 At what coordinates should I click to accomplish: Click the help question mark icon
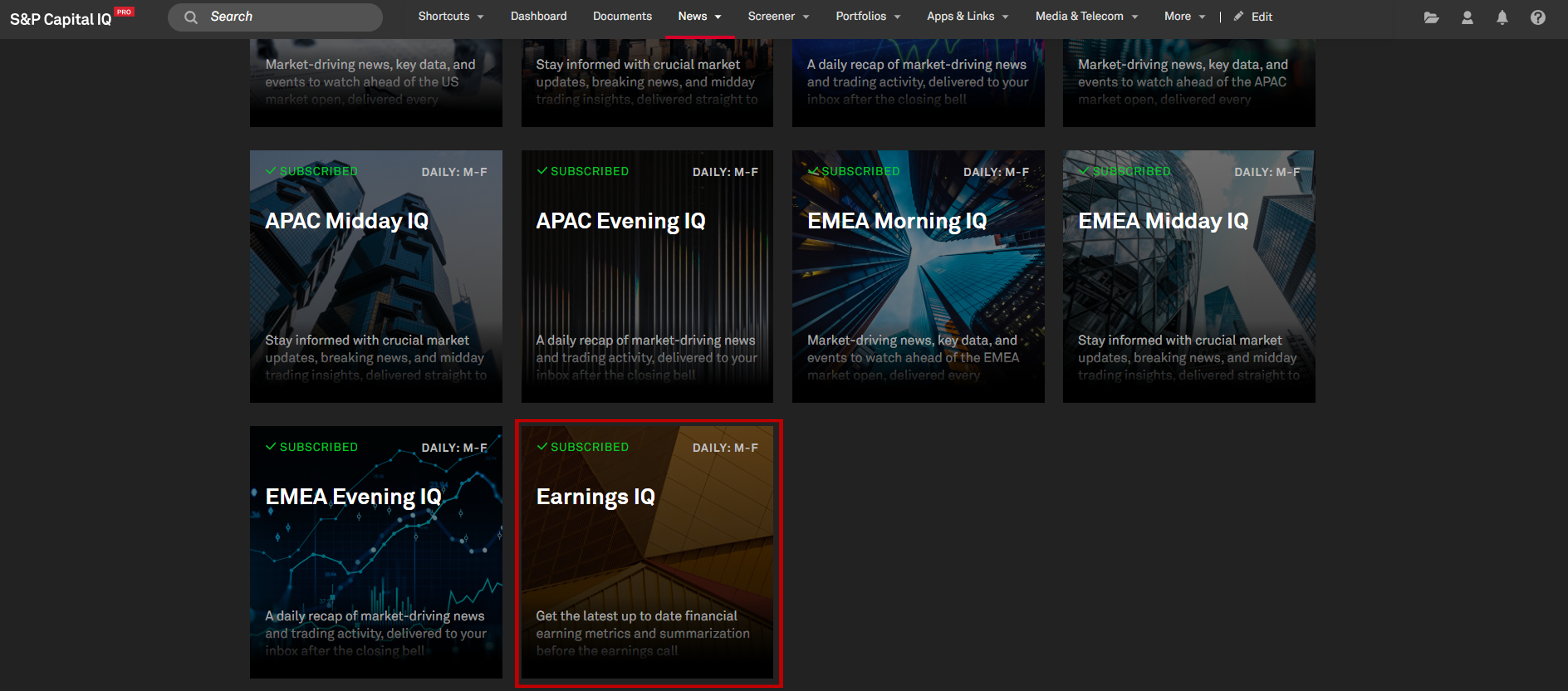tap(1538, 17)
